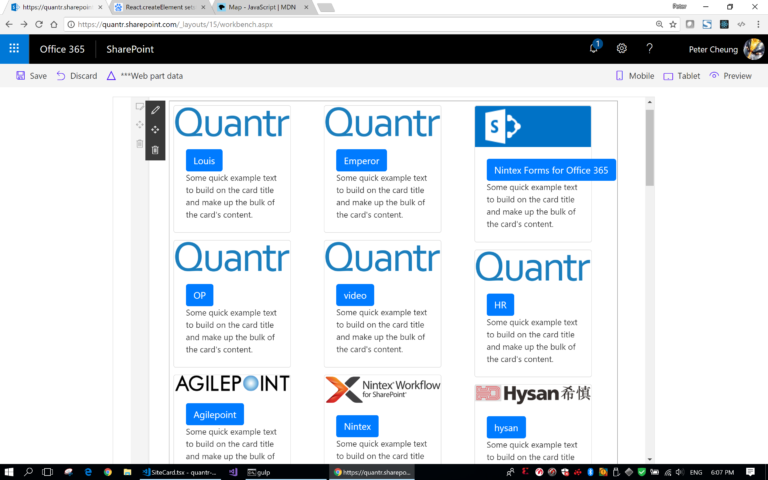
Task: Select the quantr.sharepoint browser tab
Action: [x=57, y=7]
